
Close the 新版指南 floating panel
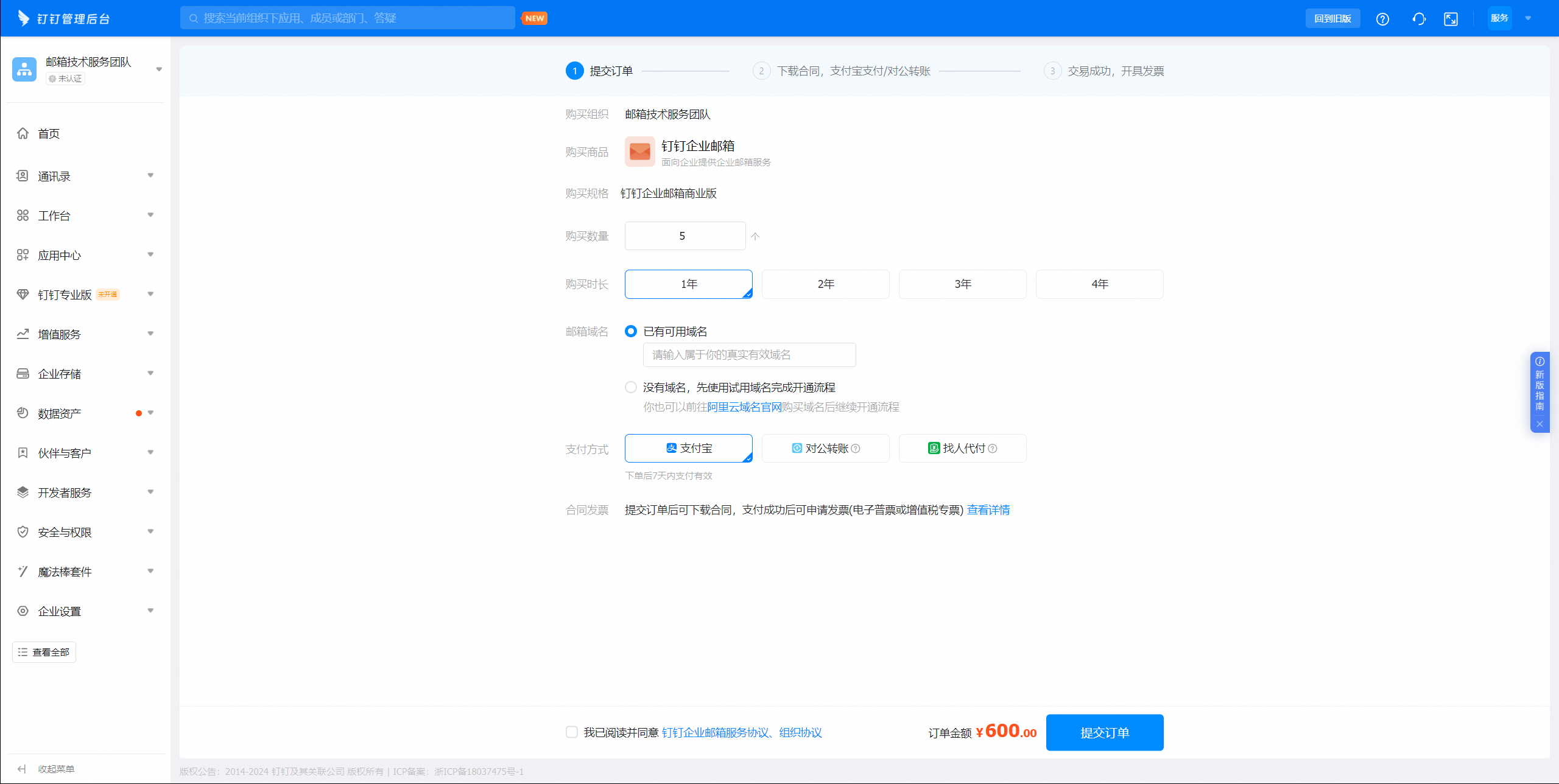coord(1540,424)
